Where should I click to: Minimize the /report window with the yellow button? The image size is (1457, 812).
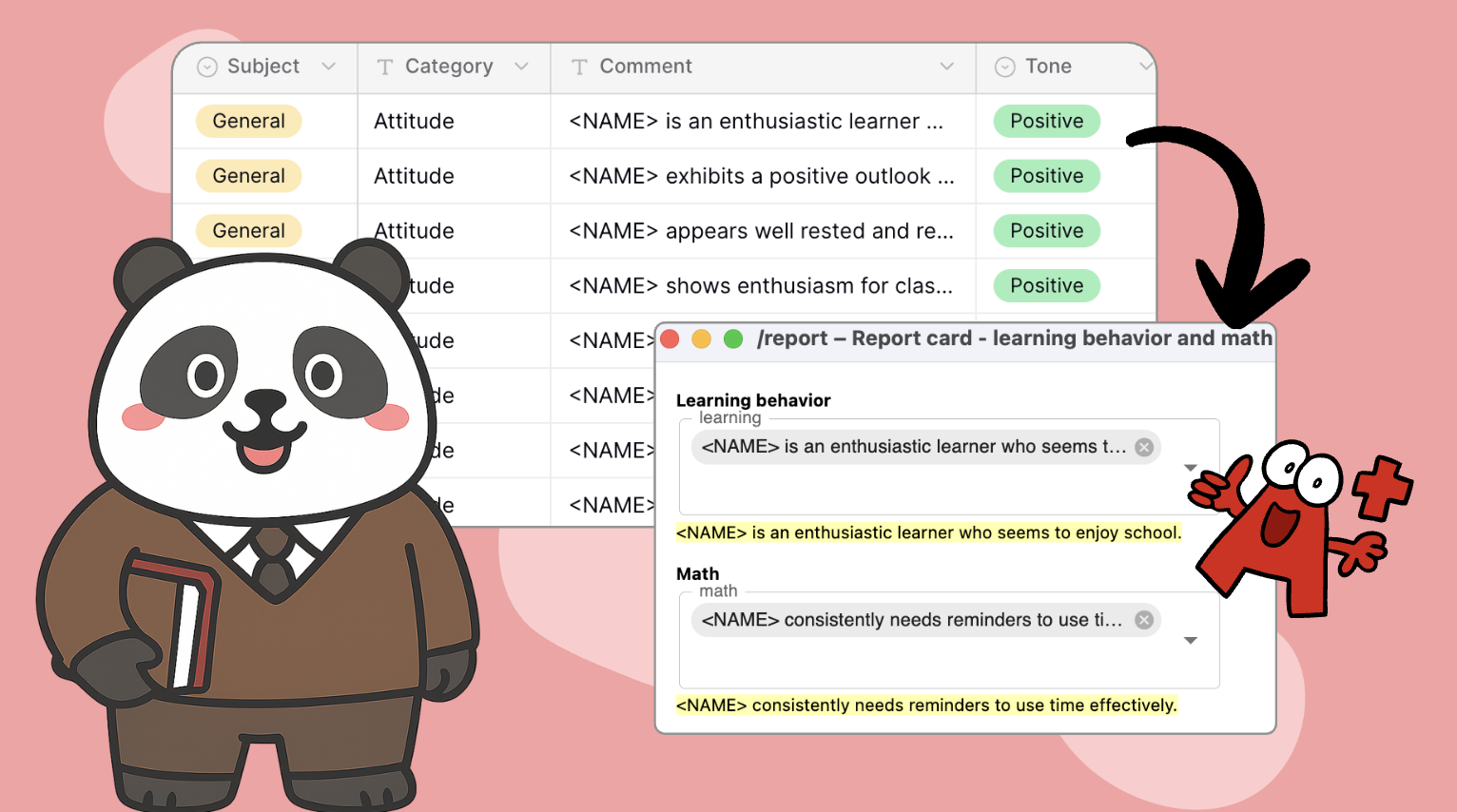(701, 339)
